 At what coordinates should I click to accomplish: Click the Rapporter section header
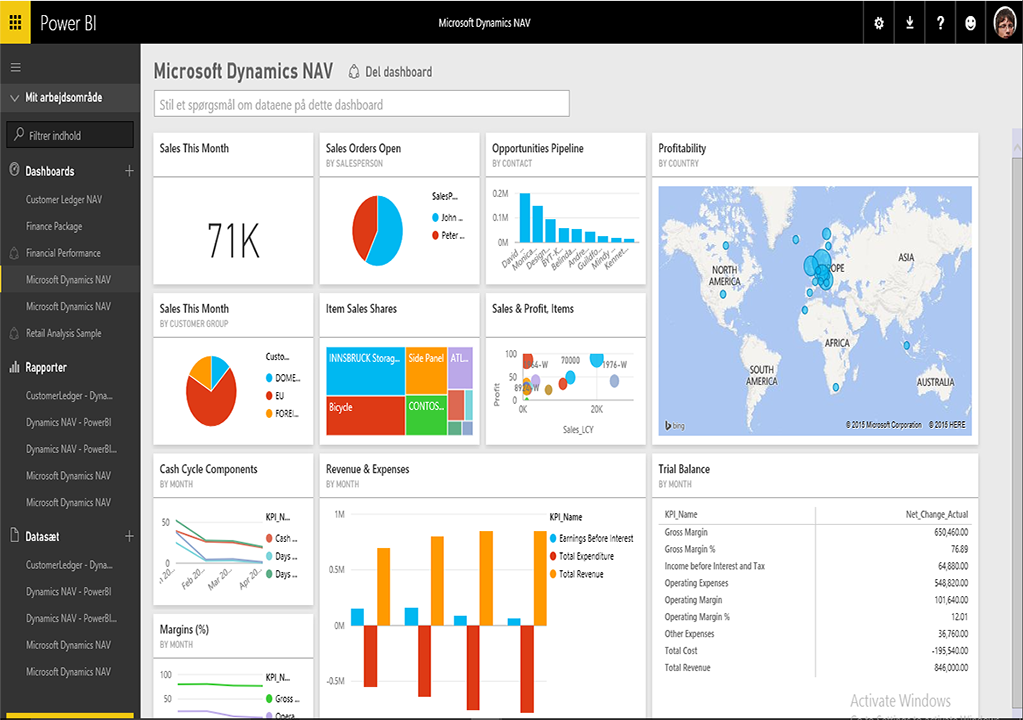pos(46,367)
